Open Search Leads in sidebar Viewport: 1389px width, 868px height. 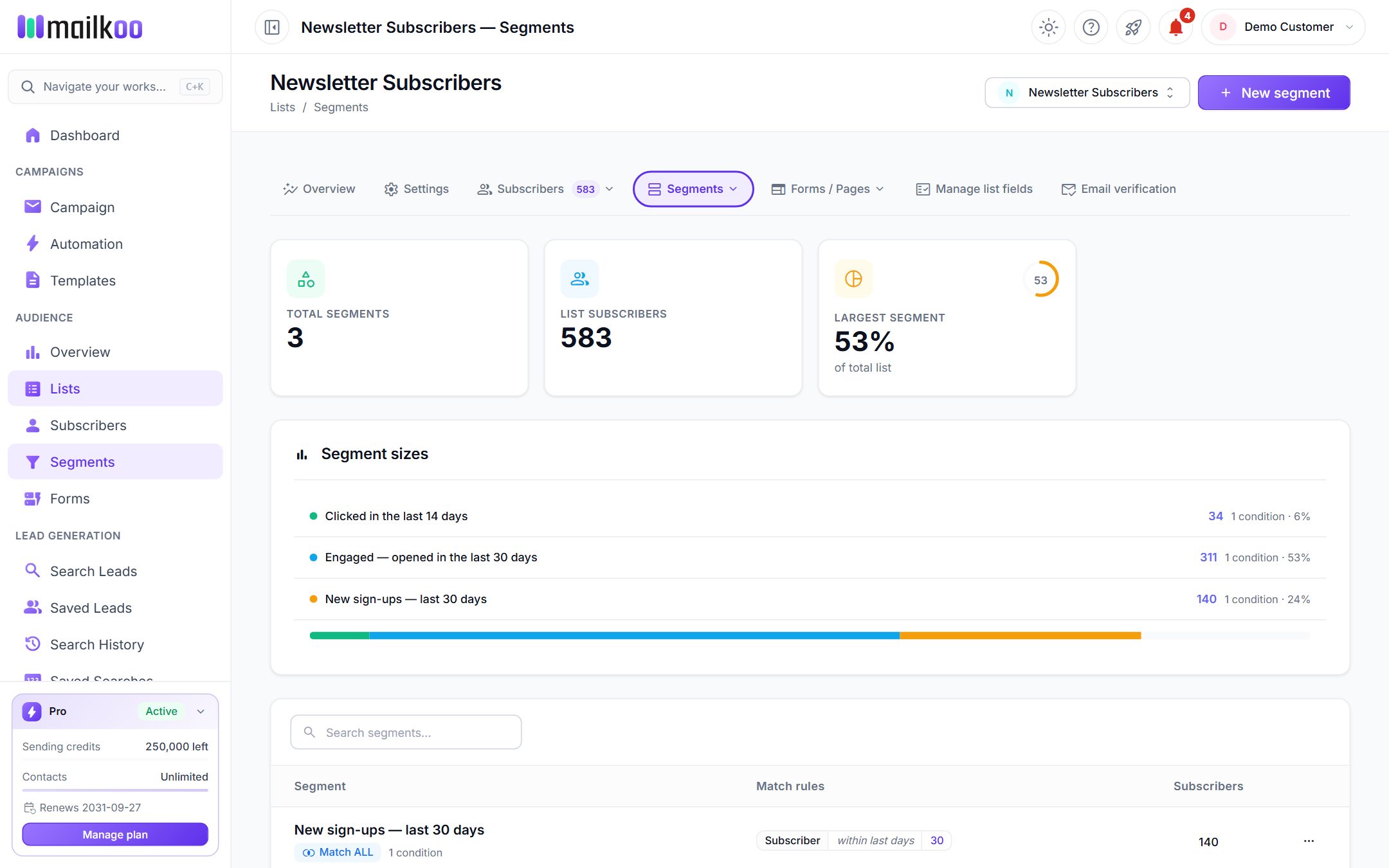pos(115,571)
